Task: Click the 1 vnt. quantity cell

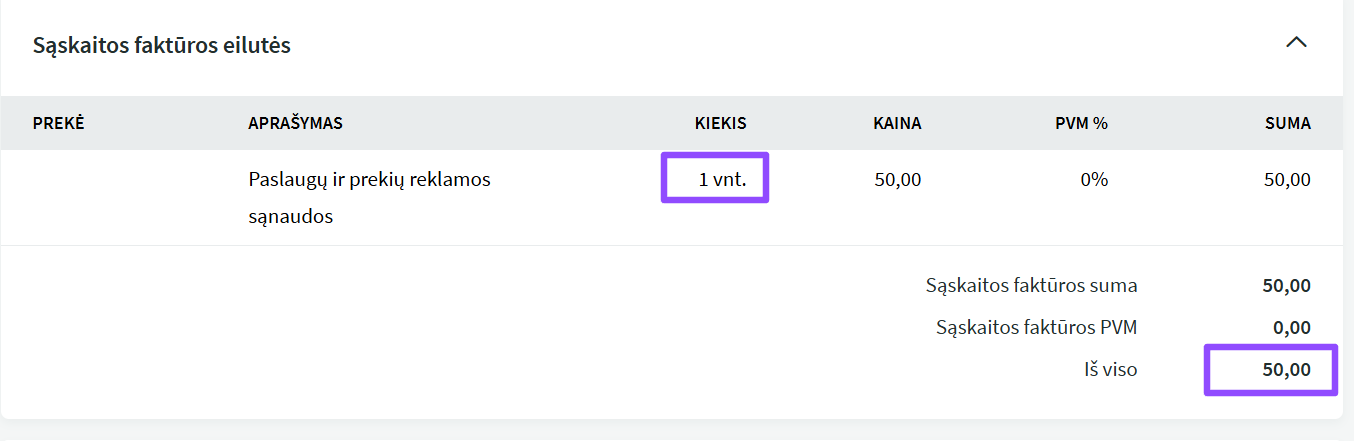Action: pyautogui.click(x=722, y=180)
